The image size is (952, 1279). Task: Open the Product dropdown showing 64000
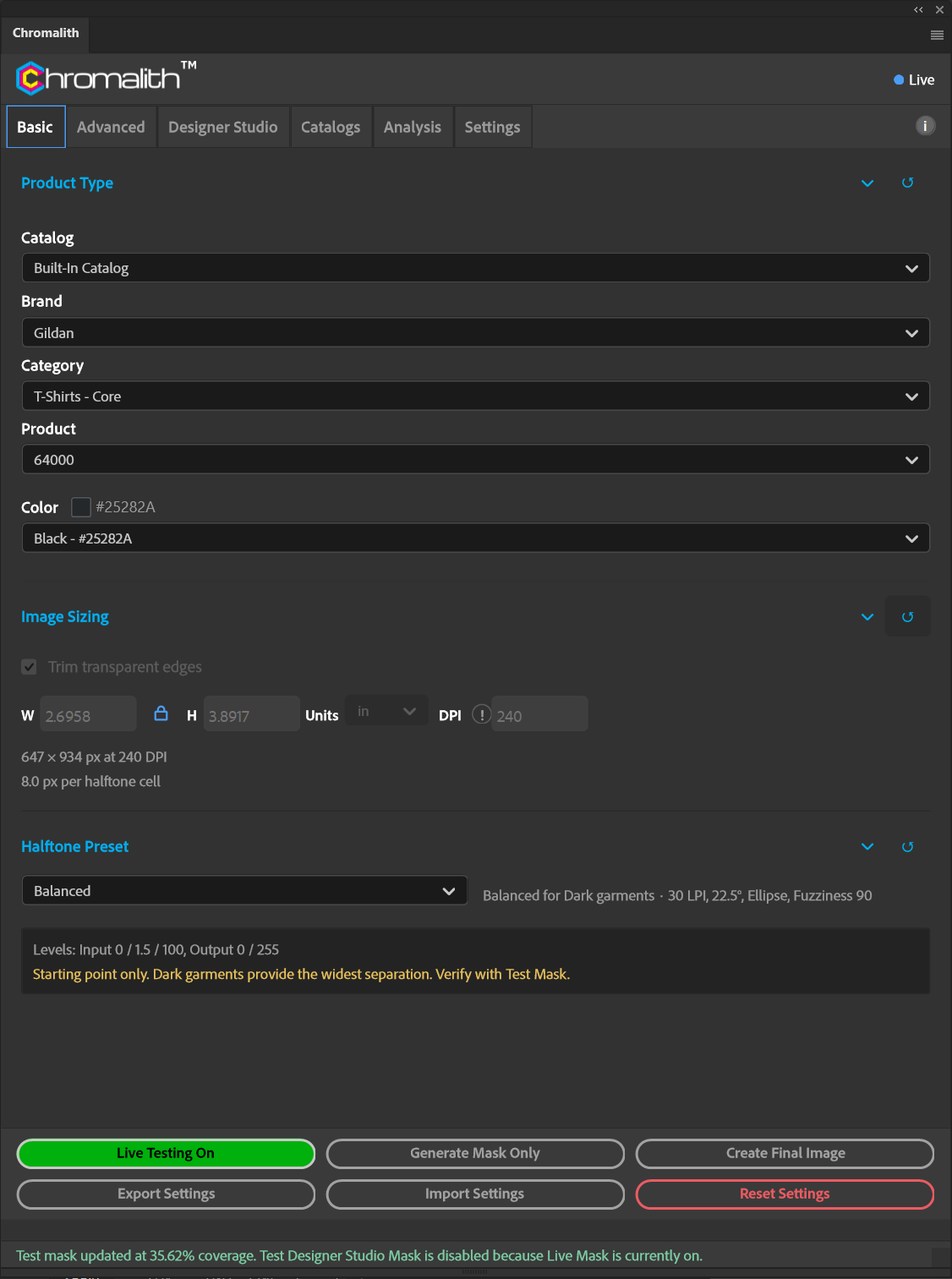pyautogui.click(x=475, y=459)
